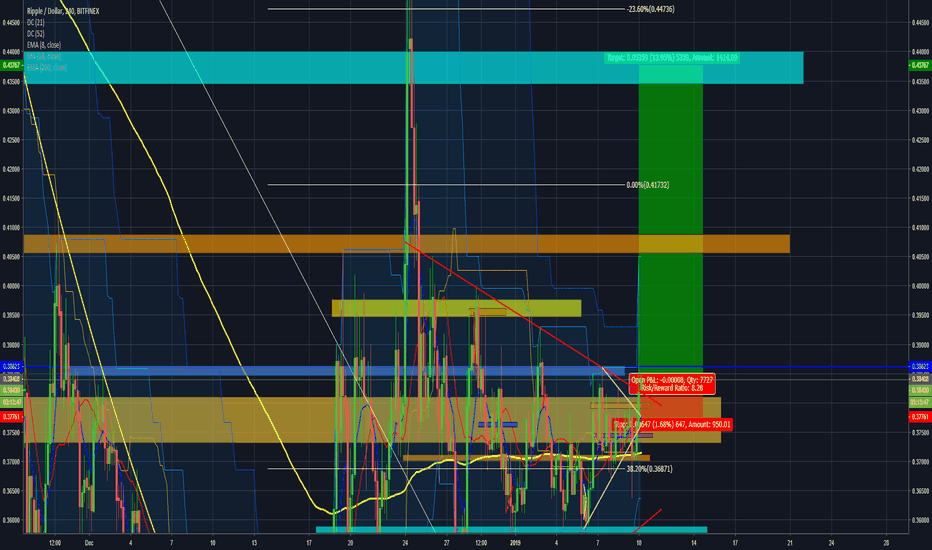Click the 0.38408 tag on right price scale
Viewport: 932px width, 550px height.
pyautogui.click(x=920, y=379)
